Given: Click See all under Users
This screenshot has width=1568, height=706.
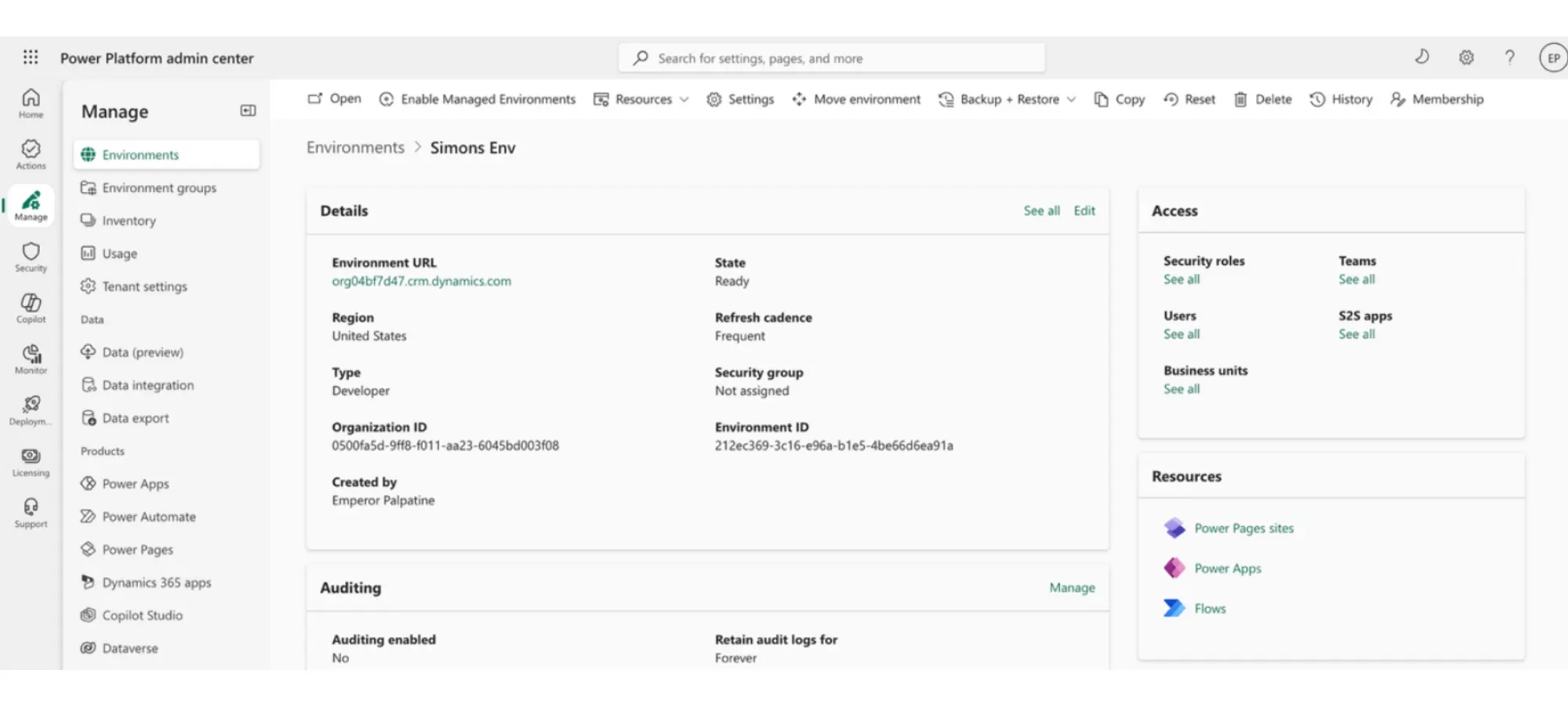Looking at the screenshot, I should point(1181,334).
